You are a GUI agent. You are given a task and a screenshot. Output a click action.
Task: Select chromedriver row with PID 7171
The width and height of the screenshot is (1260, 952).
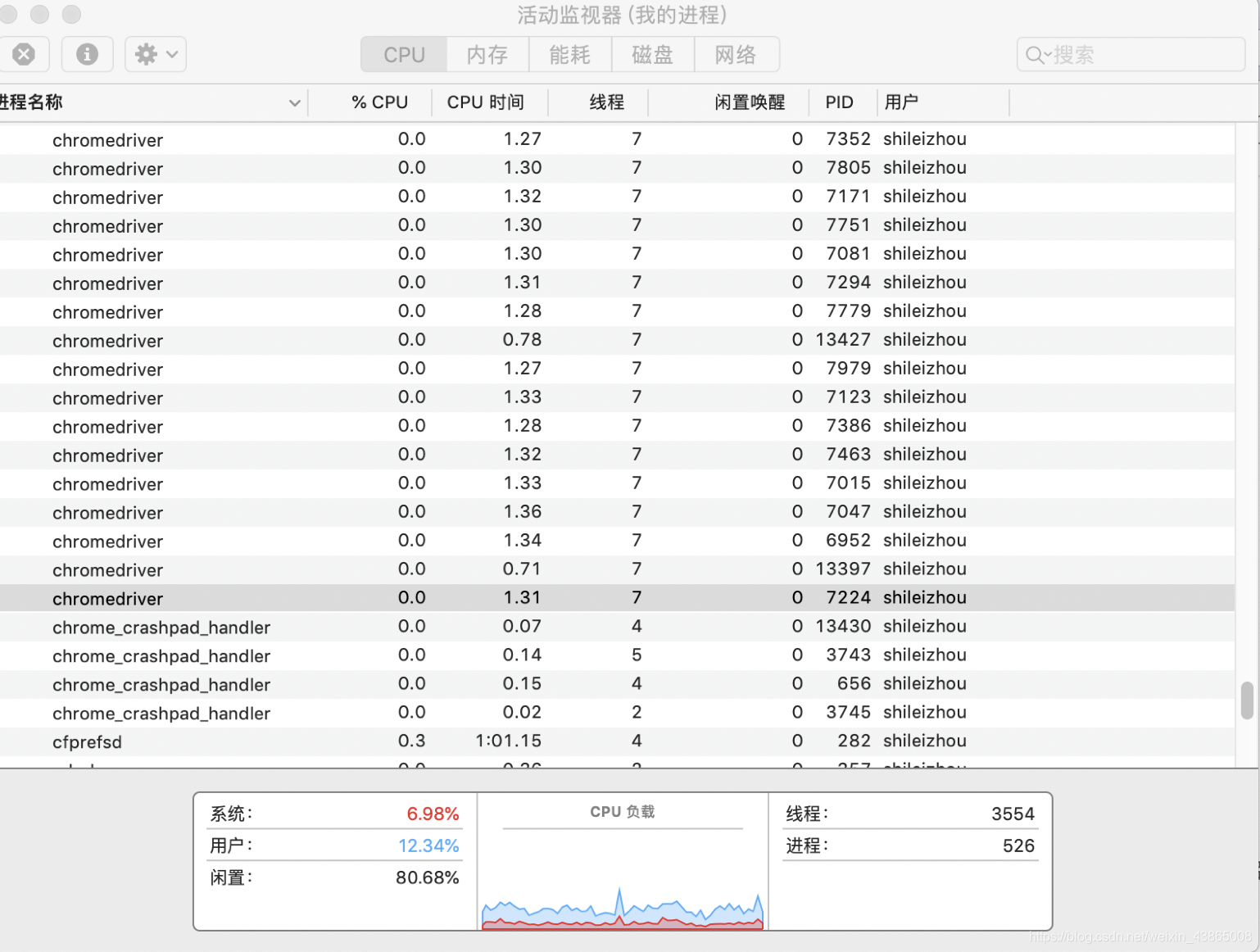617,197
